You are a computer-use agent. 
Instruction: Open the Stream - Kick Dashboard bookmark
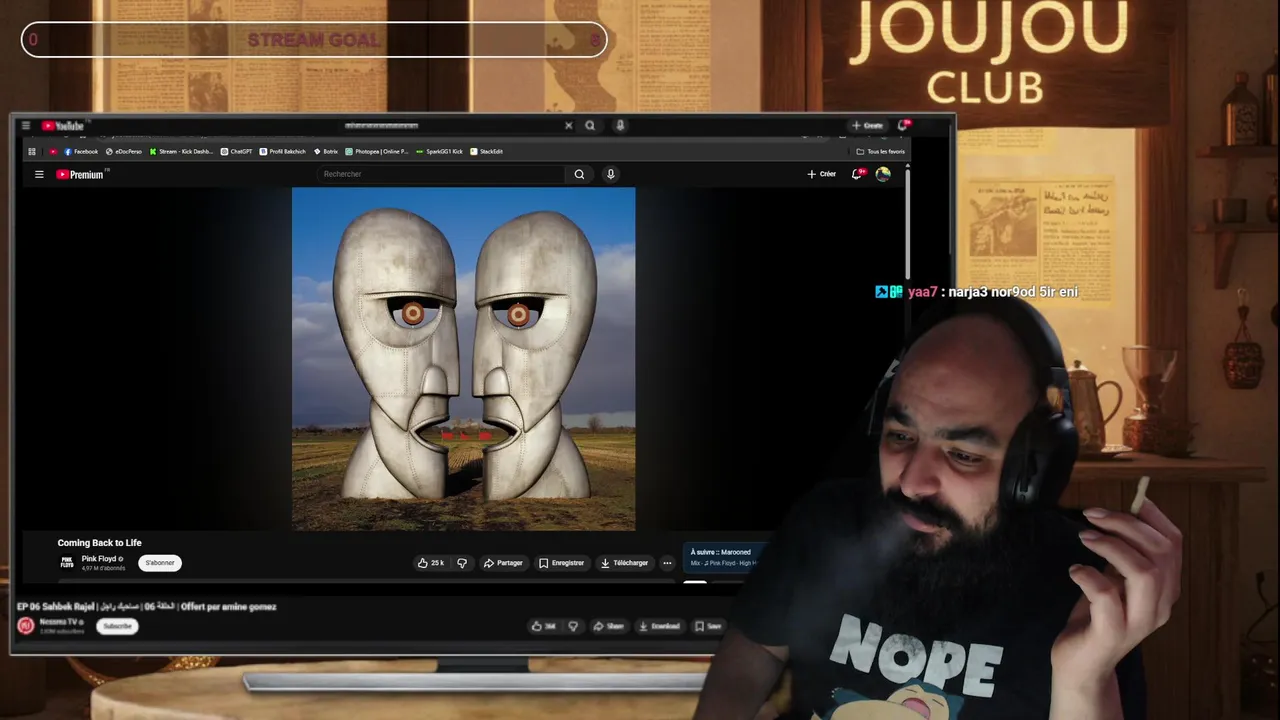click(181, 152)
